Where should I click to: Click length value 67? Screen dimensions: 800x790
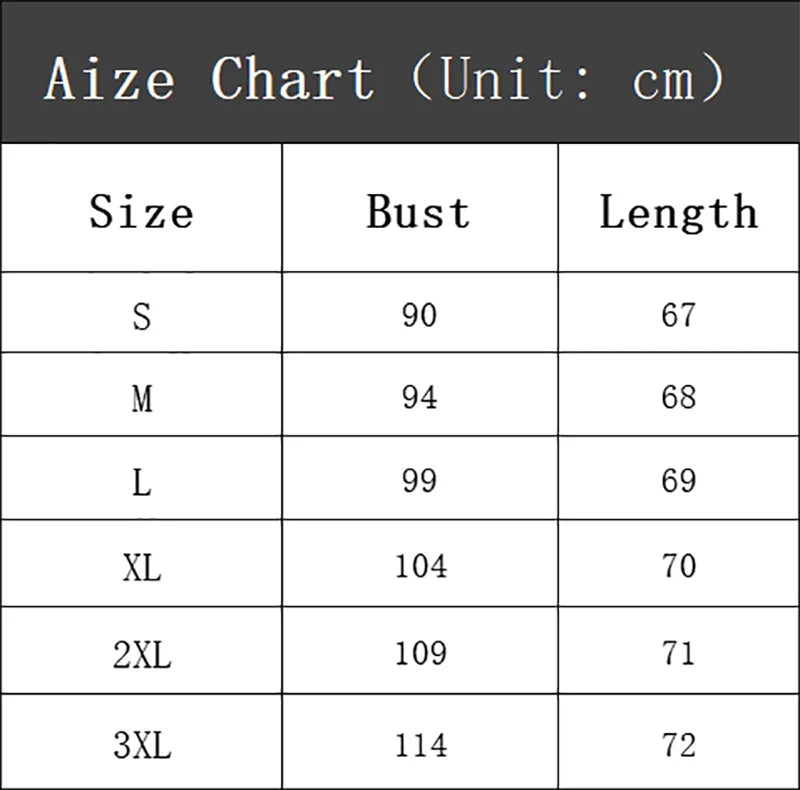(x=678, y=315)
